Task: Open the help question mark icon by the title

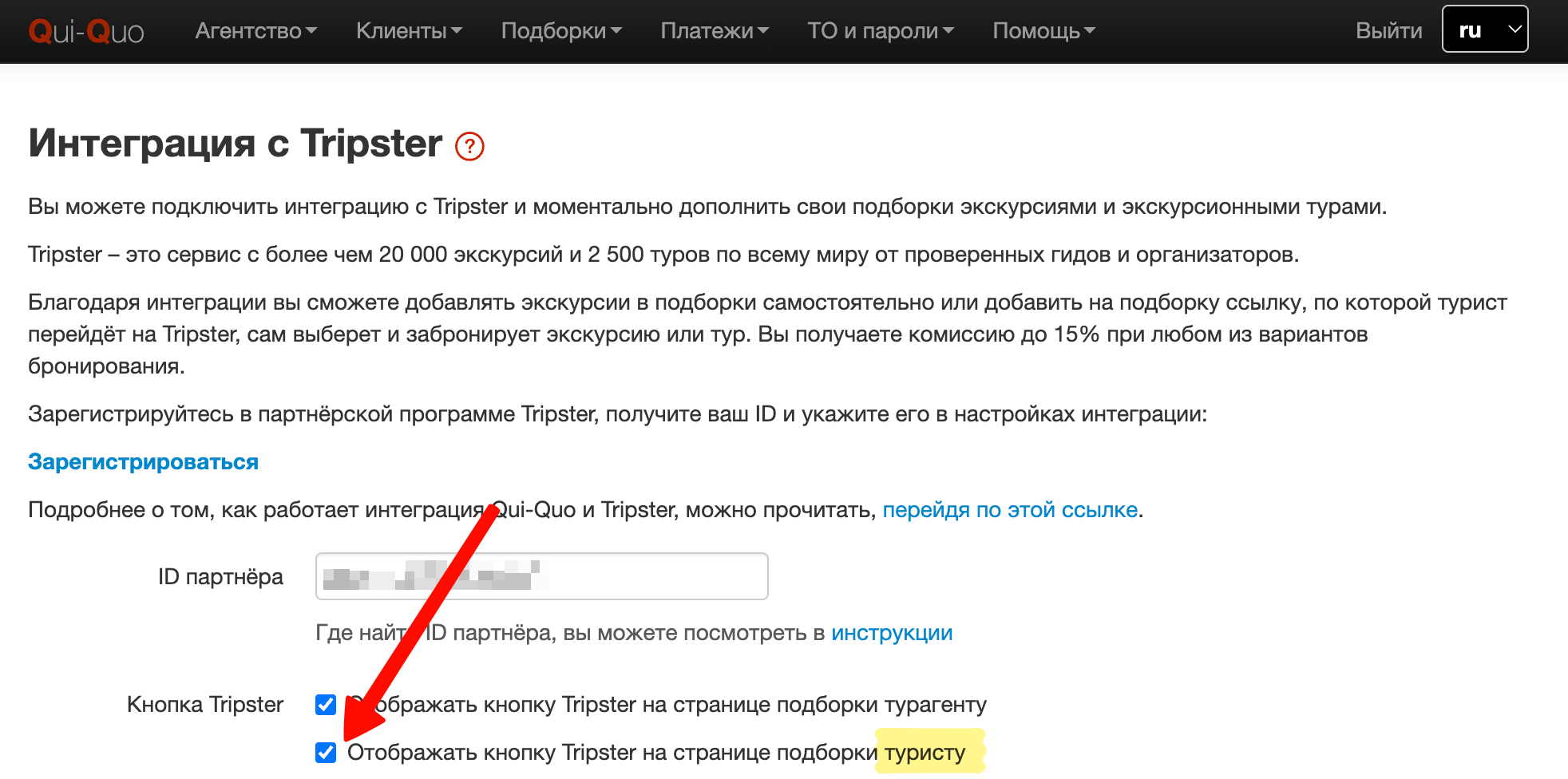Action: click(x=469, y=146)
